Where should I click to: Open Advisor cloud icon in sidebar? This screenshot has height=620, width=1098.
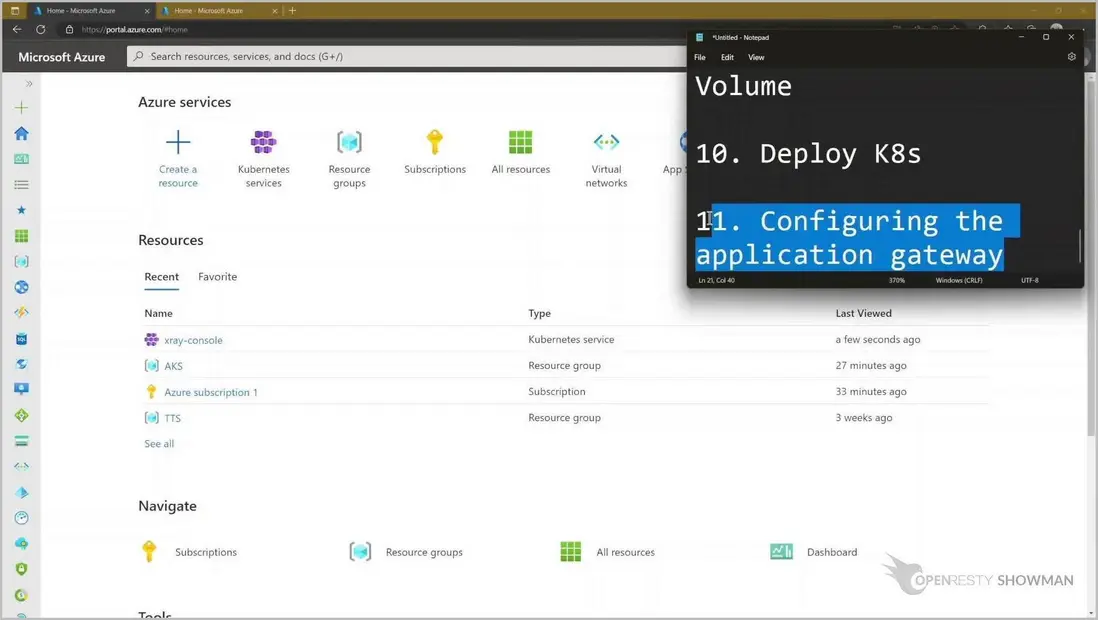pos(22,544)
